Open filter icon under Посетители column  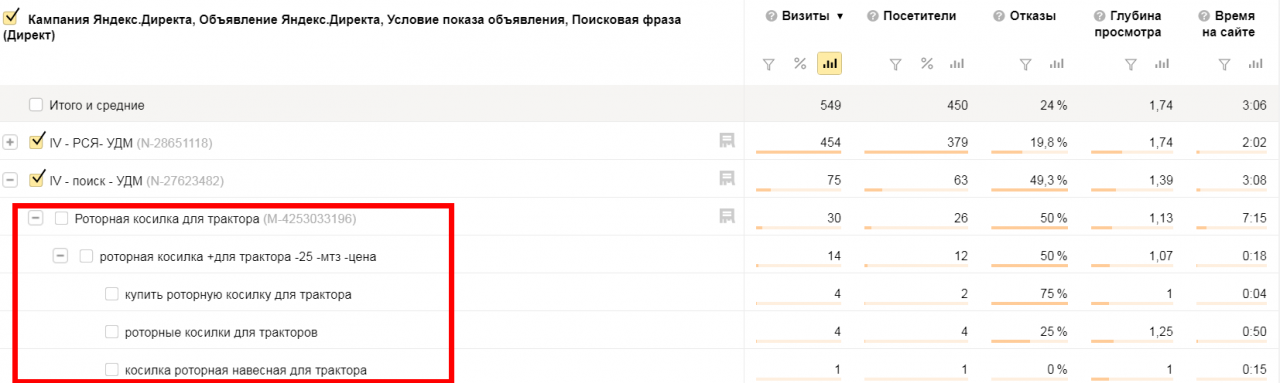pyautogui.click(x=896, y=64)
